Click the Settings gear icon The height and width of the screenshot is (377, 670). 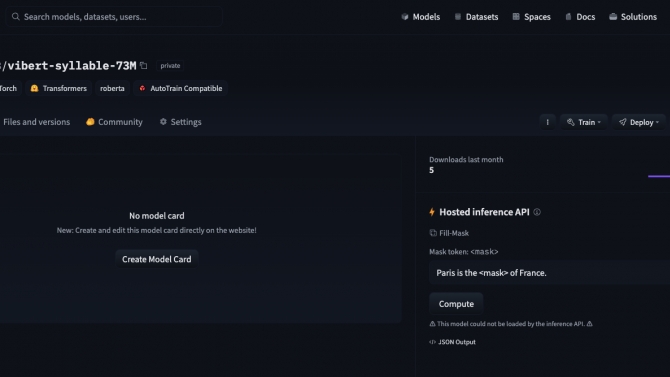point(163,122)
